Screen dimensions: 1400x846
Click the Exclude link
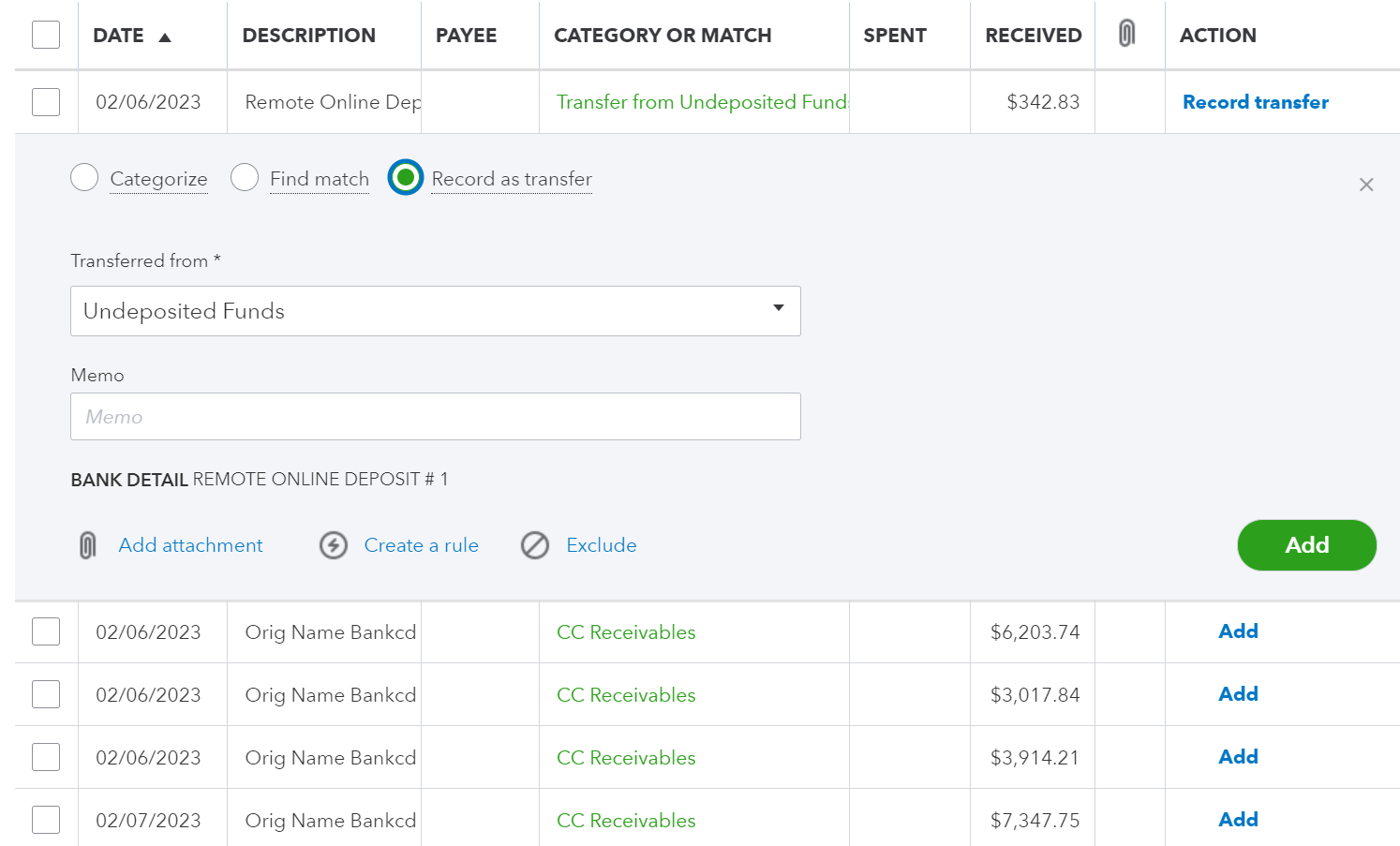[x=602, y=545]
